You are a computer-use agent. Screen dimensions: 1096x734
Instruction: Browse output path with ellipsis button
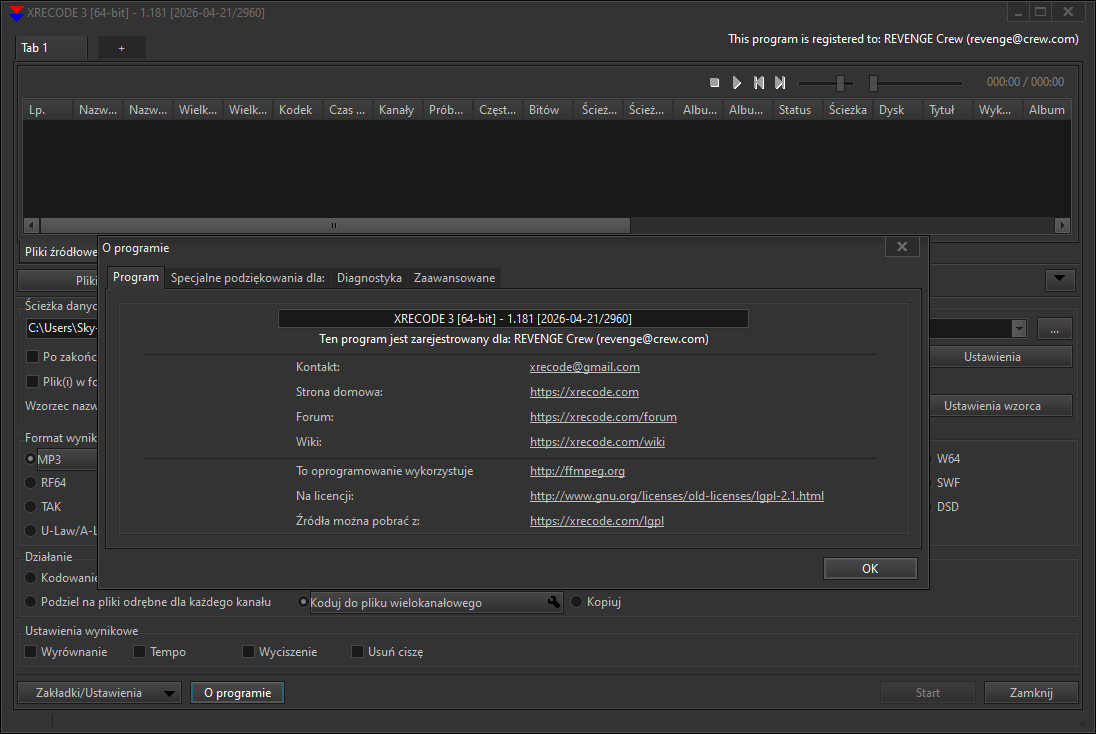[1054, 329]
